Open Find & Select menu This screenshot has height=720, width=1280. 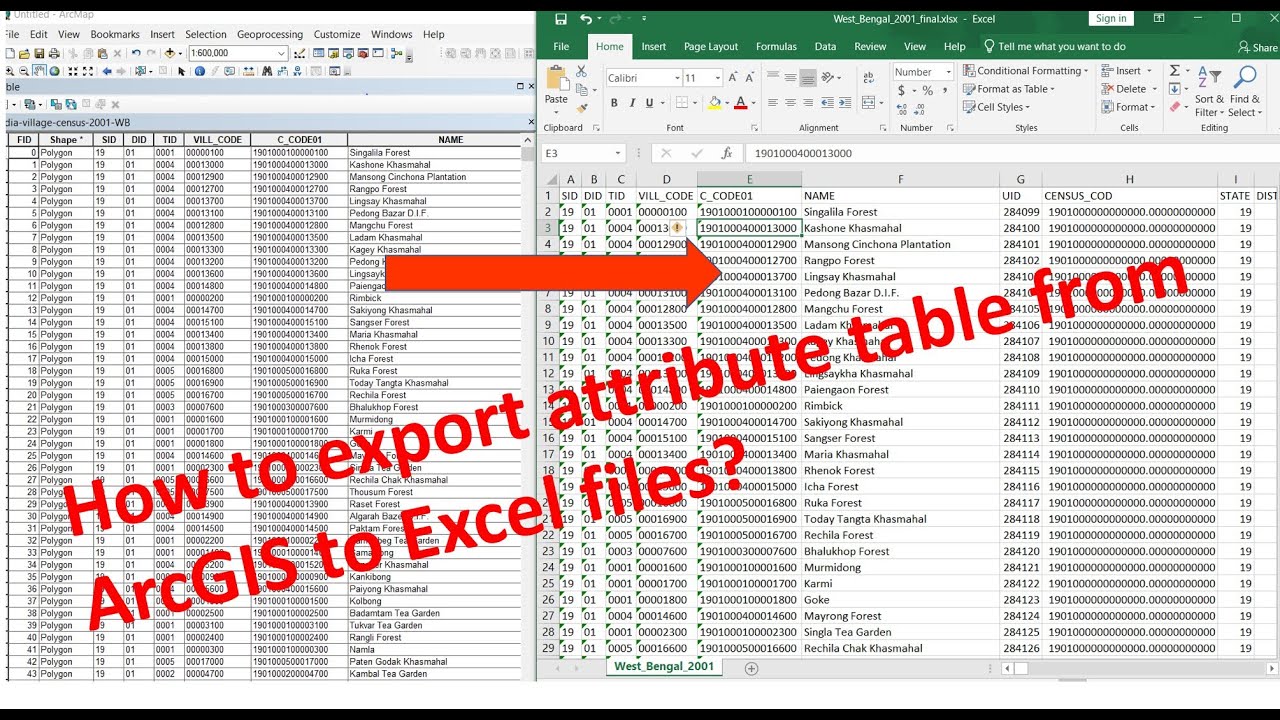[x=1245, y=91]
